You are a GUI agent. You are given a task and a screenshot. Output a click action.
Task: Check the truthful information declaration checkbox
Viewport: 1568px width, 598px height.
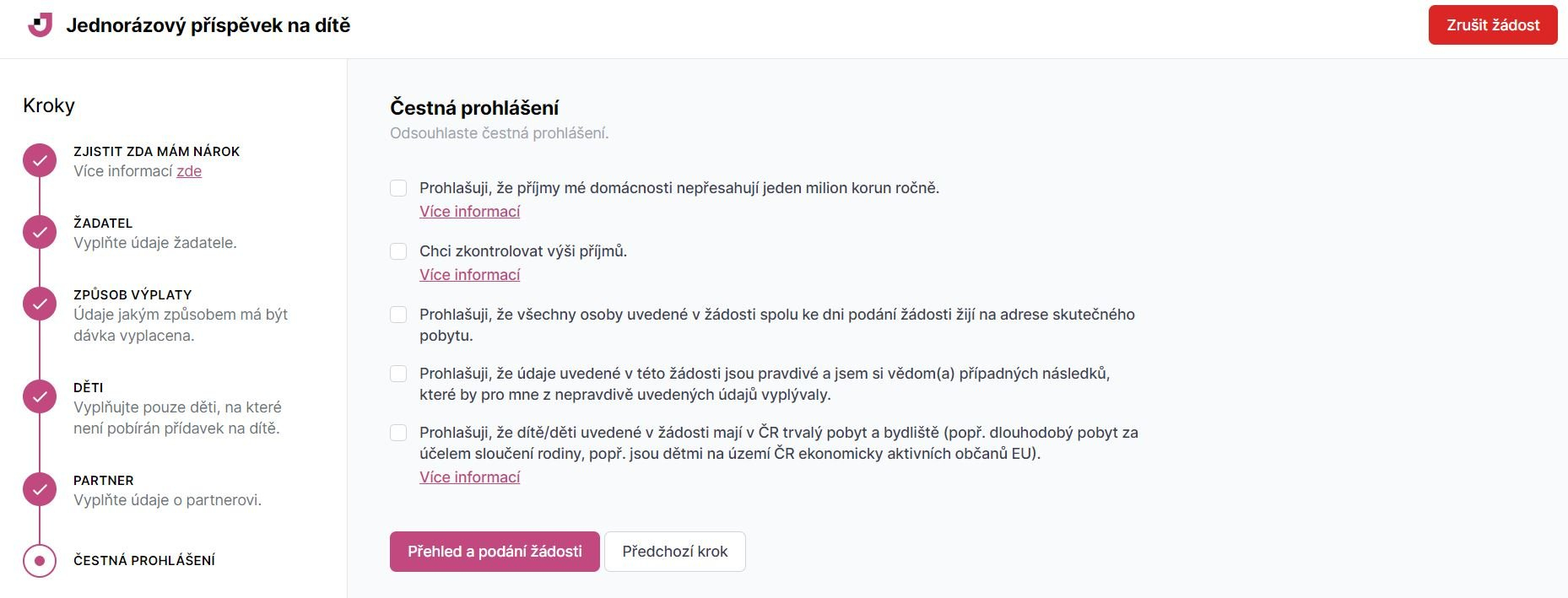point(398,374)
